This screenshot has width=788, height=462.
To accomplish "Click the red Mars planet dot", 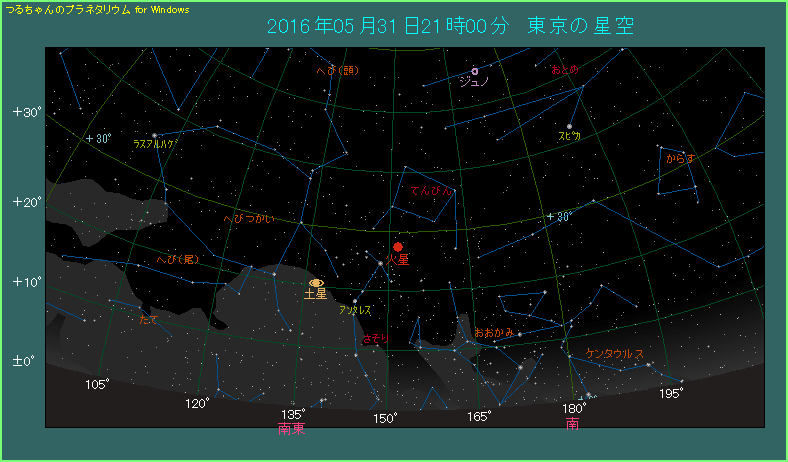I will pyautogui.click(x=397, y=246).
